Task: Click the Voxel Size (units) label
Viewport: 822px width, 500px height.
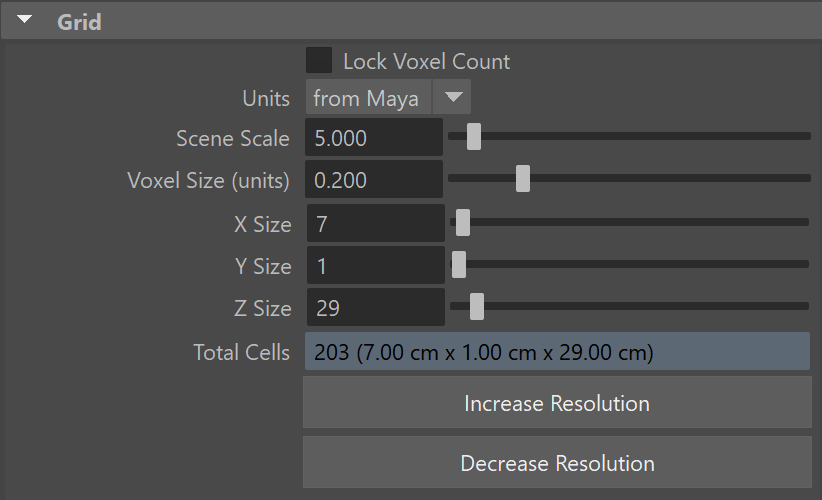Action: pos(208,180)
